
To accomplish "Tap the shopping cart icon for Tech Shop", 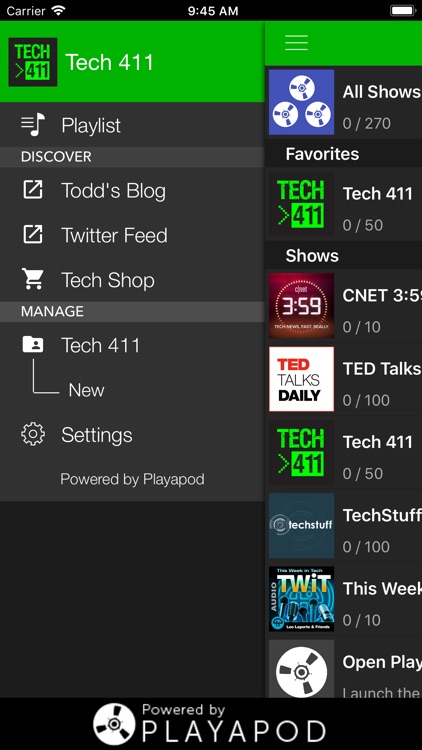I will [33, 279].
